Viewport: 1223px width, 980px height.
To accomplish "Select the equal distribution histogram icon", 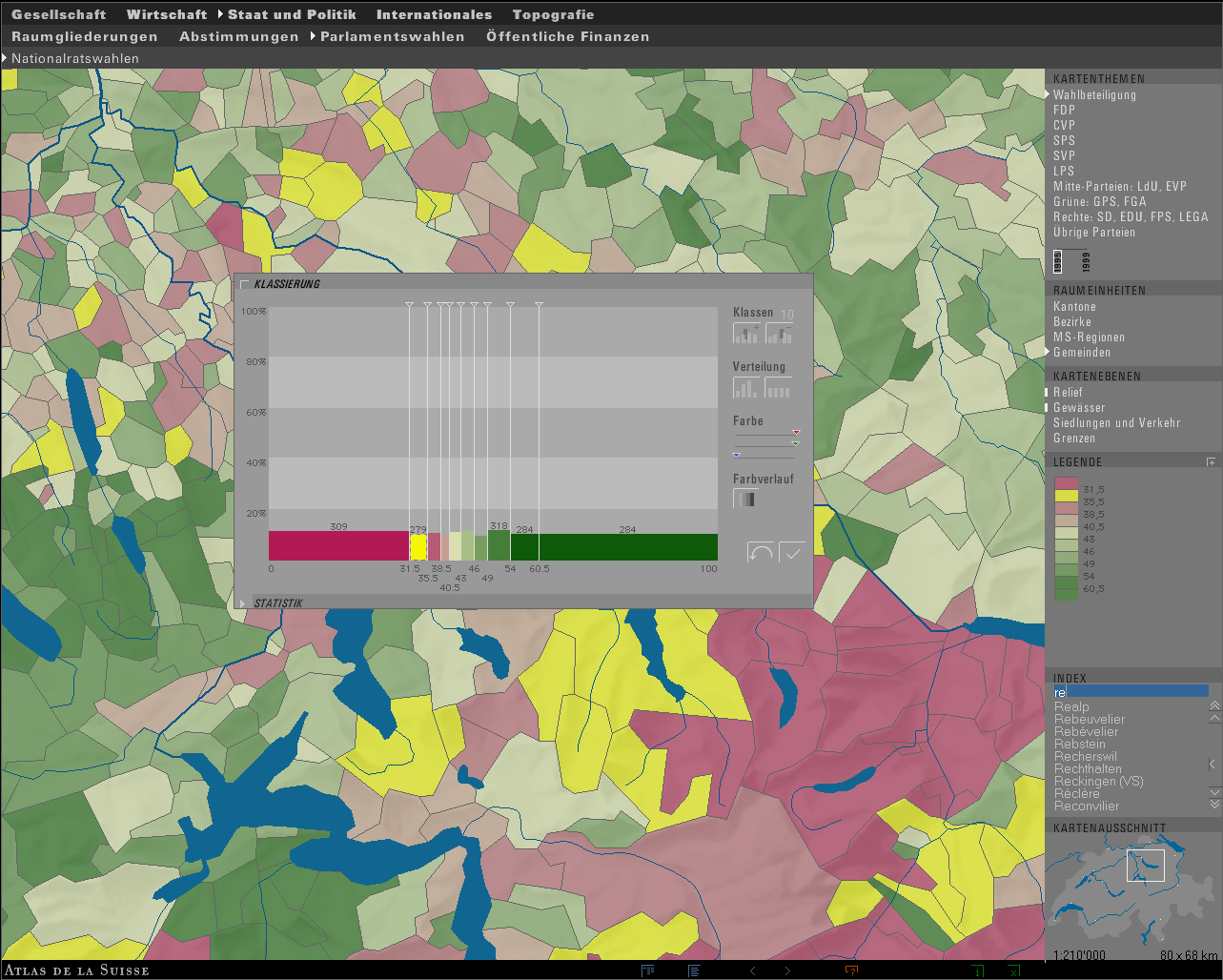I will 779,388.
